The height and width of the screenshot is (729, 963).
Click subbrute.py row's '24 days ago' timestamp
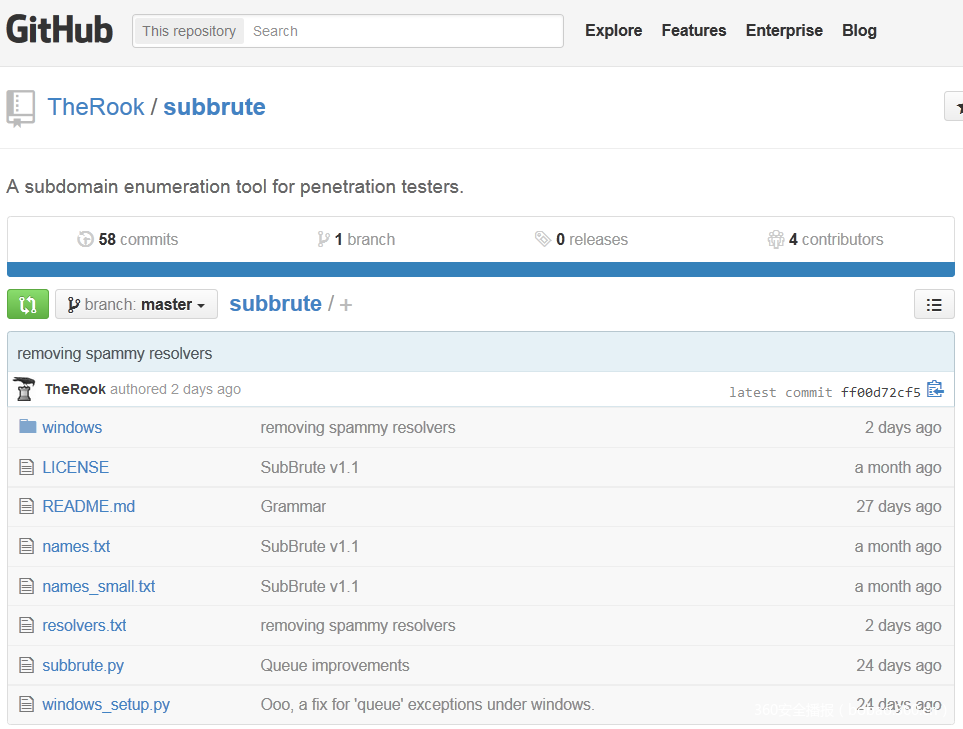pyautogui.click(x=899, y=665)
